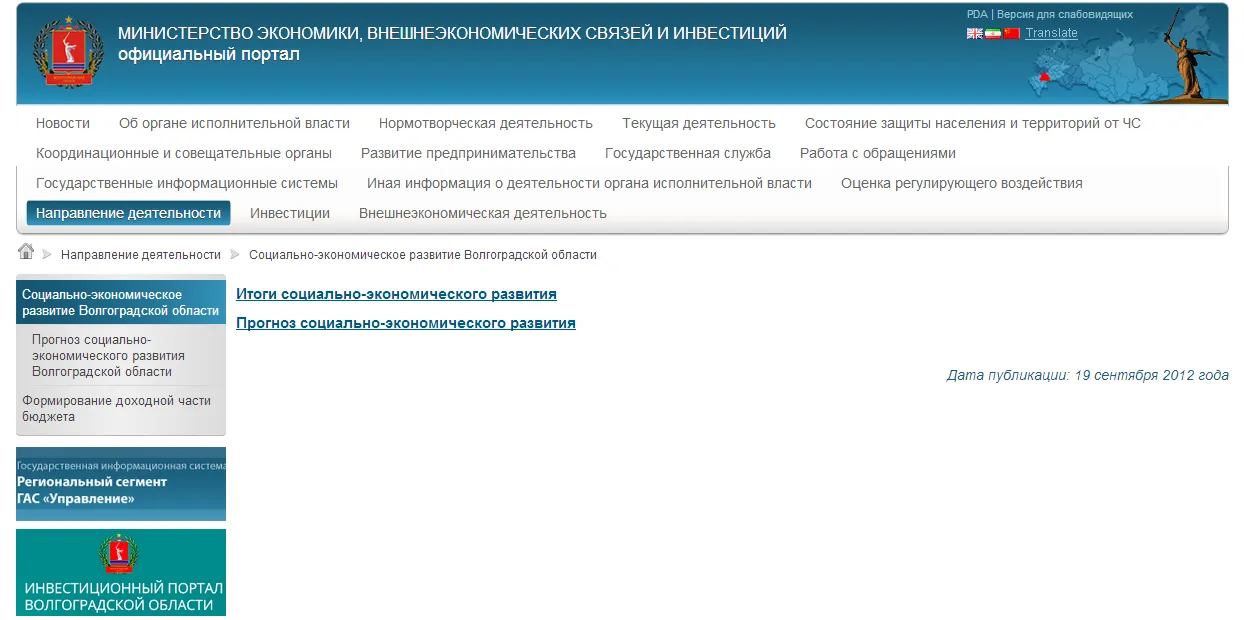This screenshot has height=620, width=1244.
Task: Open Прогноз социально-экономического развития content link
Action: 406,323
